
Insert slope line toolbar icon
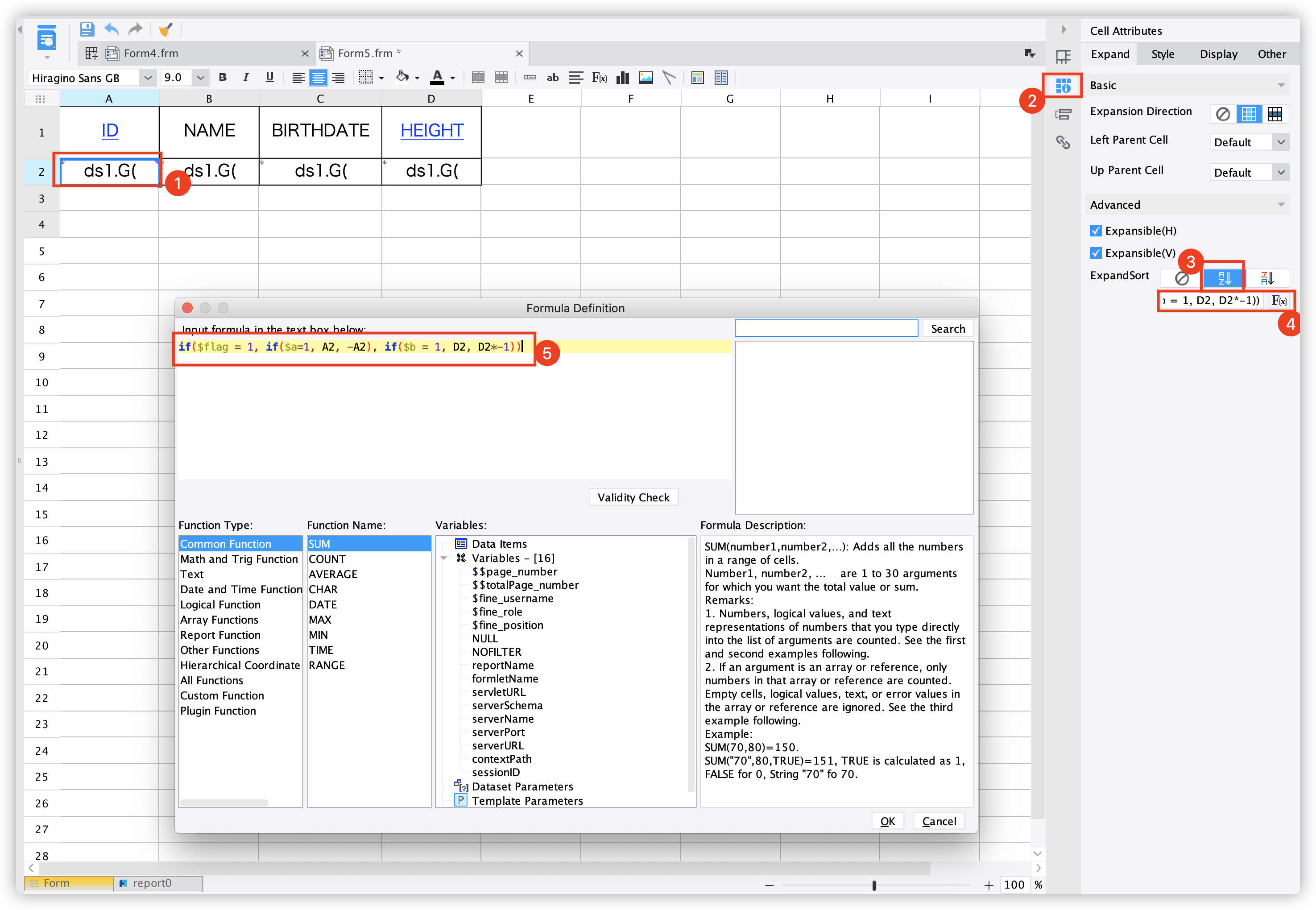click(x=669, y=78)
